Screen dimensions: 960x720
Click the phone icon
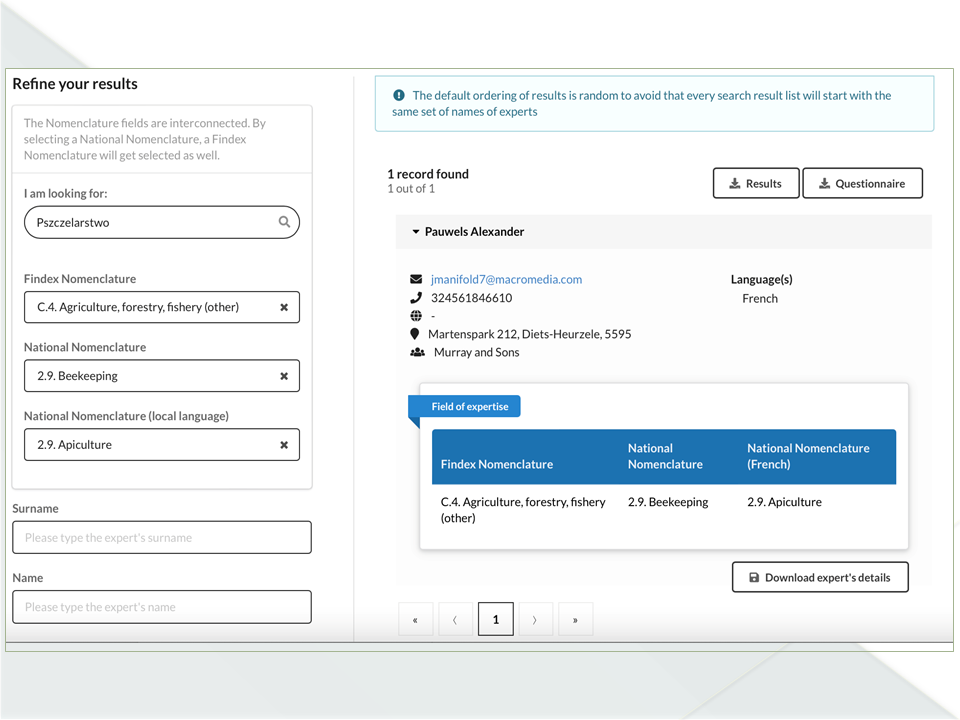pos(416,298)
